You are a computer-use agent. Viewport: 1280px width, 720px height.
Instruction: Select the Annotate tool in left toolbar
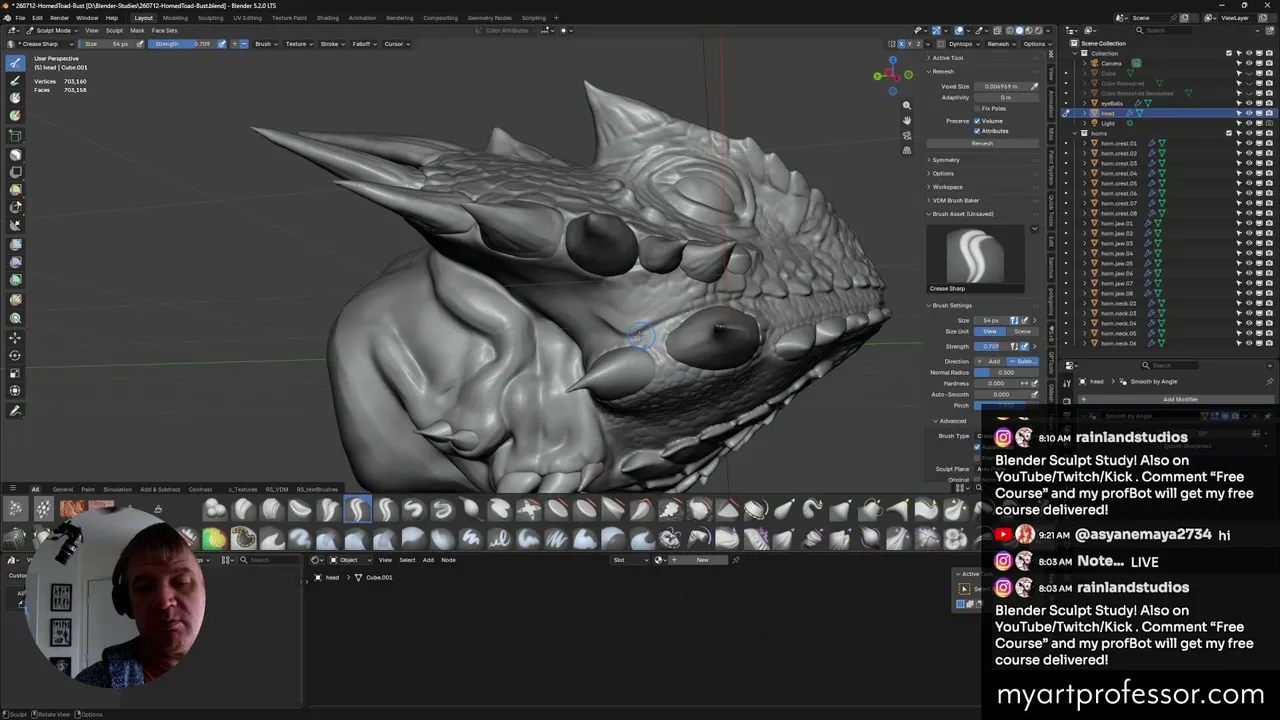[15, 411]
